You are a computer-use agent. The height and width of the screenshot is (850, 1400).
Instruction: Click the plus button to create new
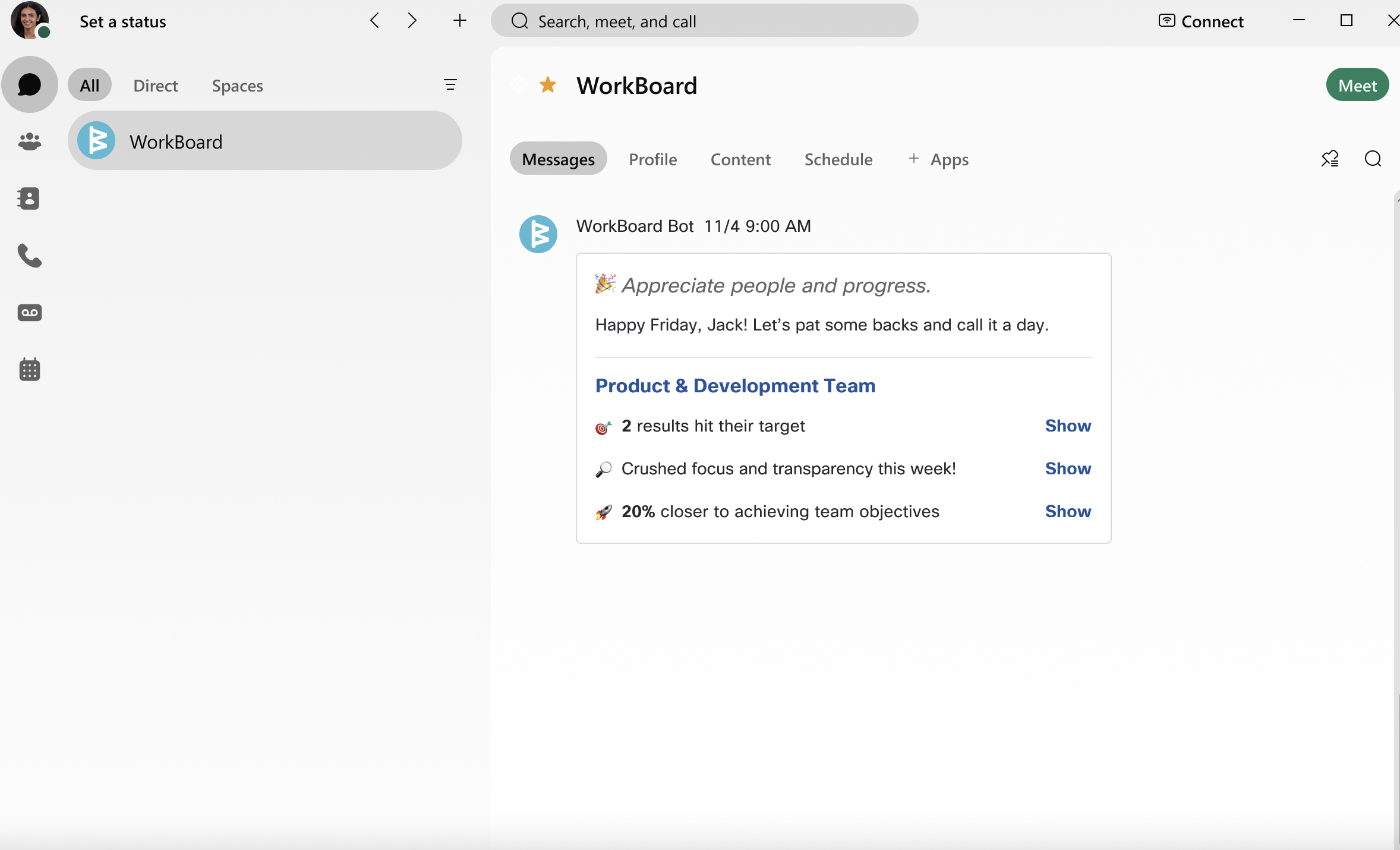pyautogui.click(x=459, y=21)
